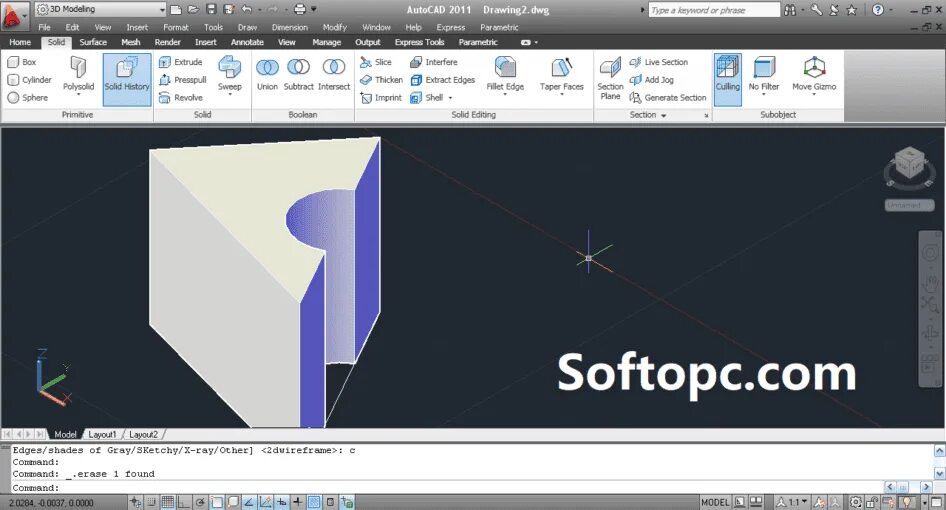
Task: Click the MODEL space button
Action: click(715, 502)
